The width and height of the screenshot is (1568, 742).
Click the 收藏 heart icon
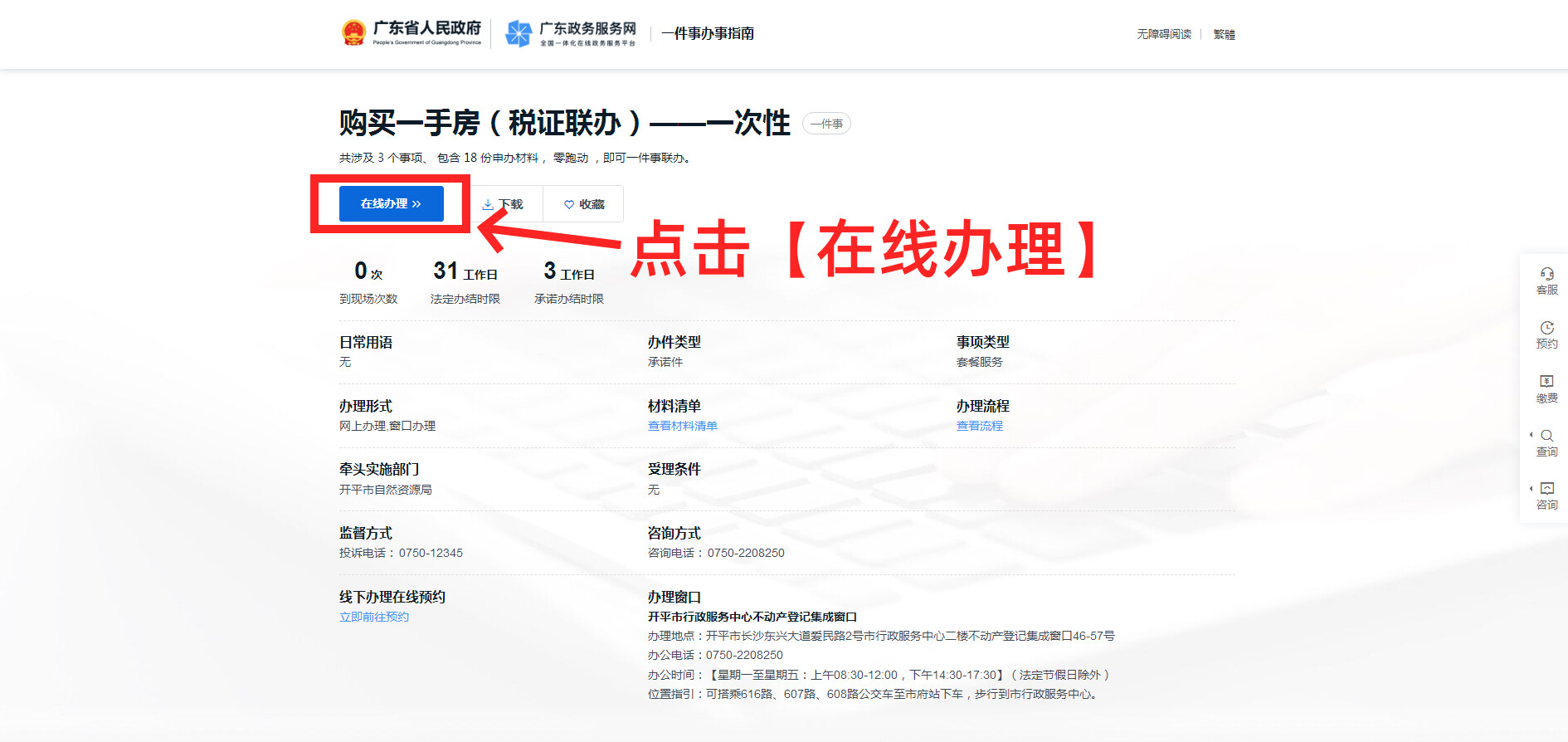point(569,204)
